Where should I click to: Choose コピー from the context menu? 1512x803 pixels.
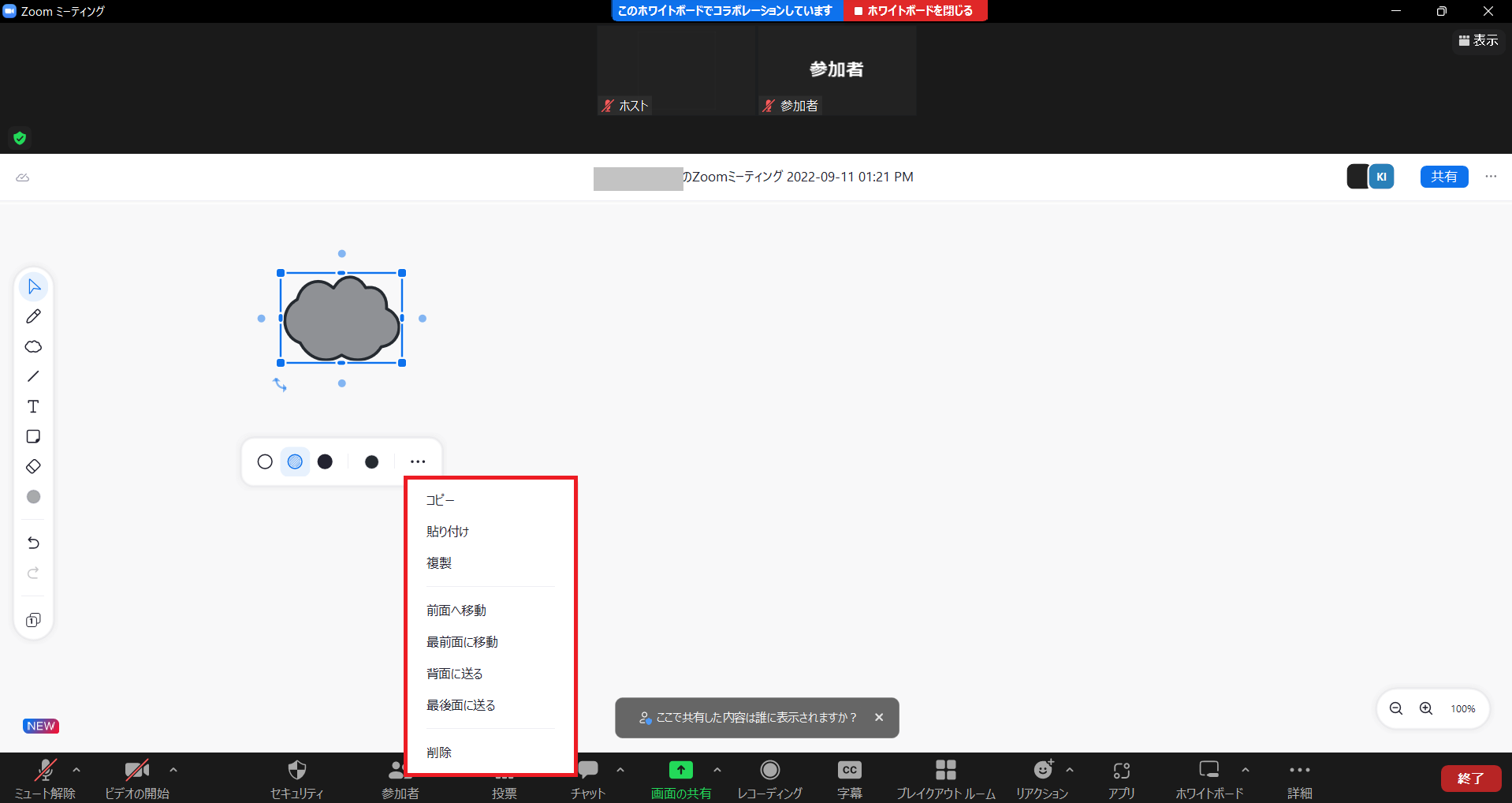coord(440,500)
